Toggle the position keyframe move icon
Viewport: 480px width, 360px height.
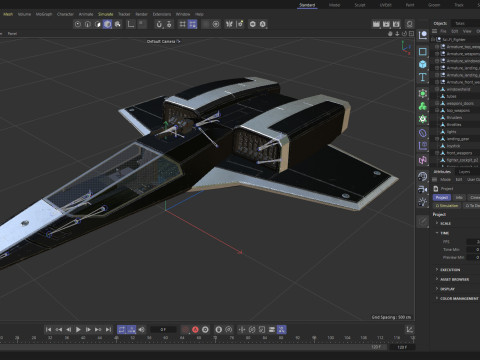(242, 329)
